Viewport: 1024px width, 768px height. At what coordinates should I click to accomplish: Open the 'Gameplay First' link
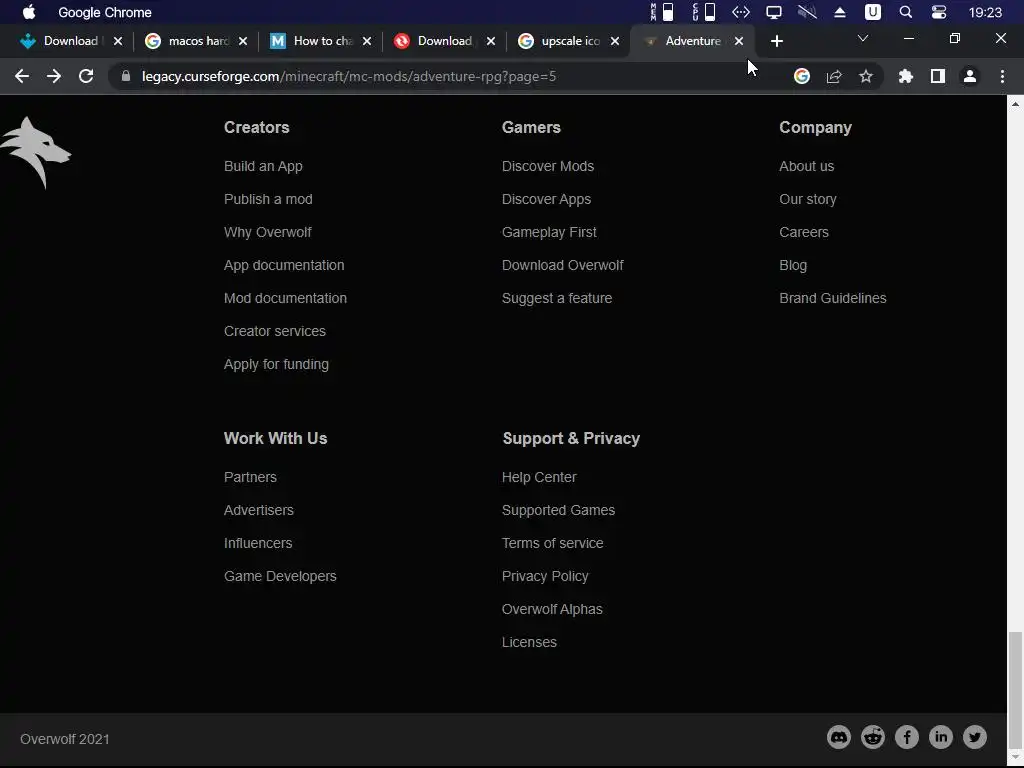click(x=549, y=232)
